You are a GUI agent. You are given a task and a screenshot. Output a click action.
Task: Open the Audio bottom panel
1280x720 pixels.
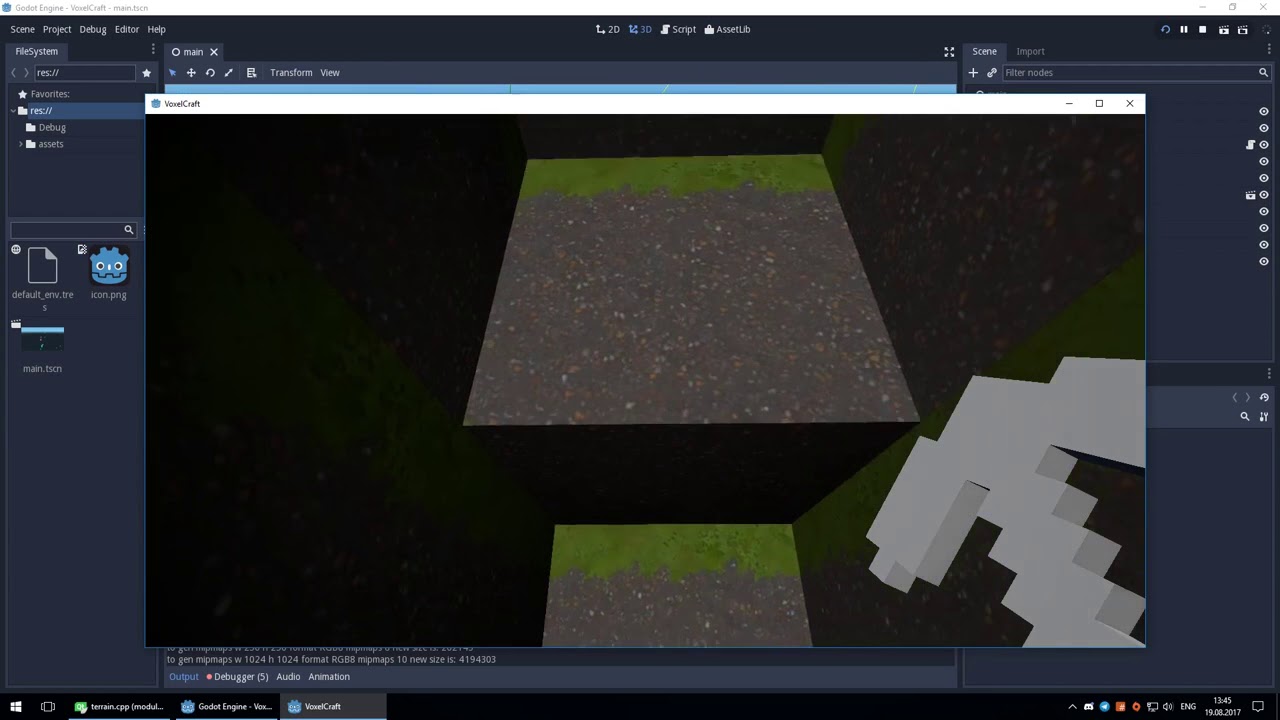(288, 677)
